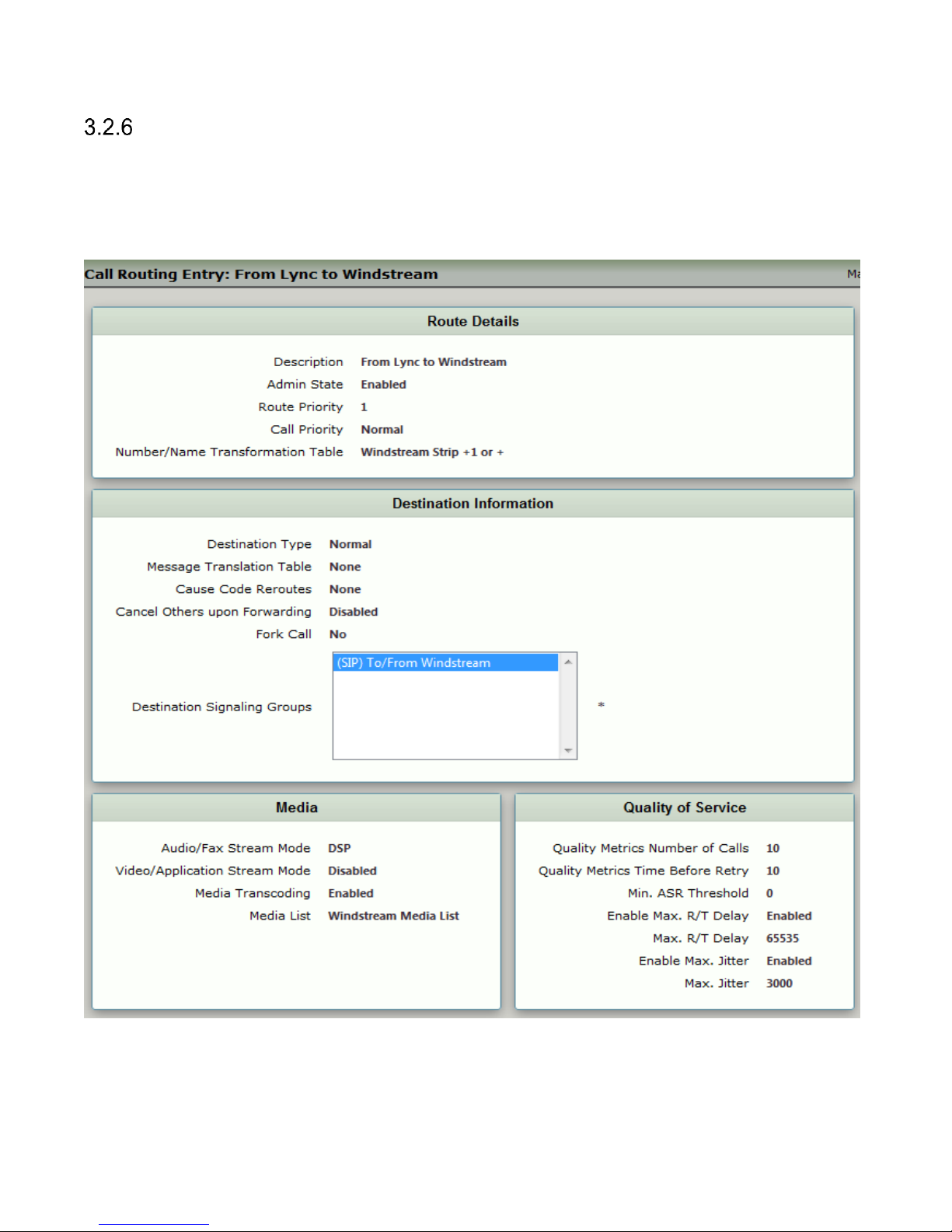Click Enable Max. Jitter value Enabled
Viewport: 952px width, 1232px height.
click(789, 962)
